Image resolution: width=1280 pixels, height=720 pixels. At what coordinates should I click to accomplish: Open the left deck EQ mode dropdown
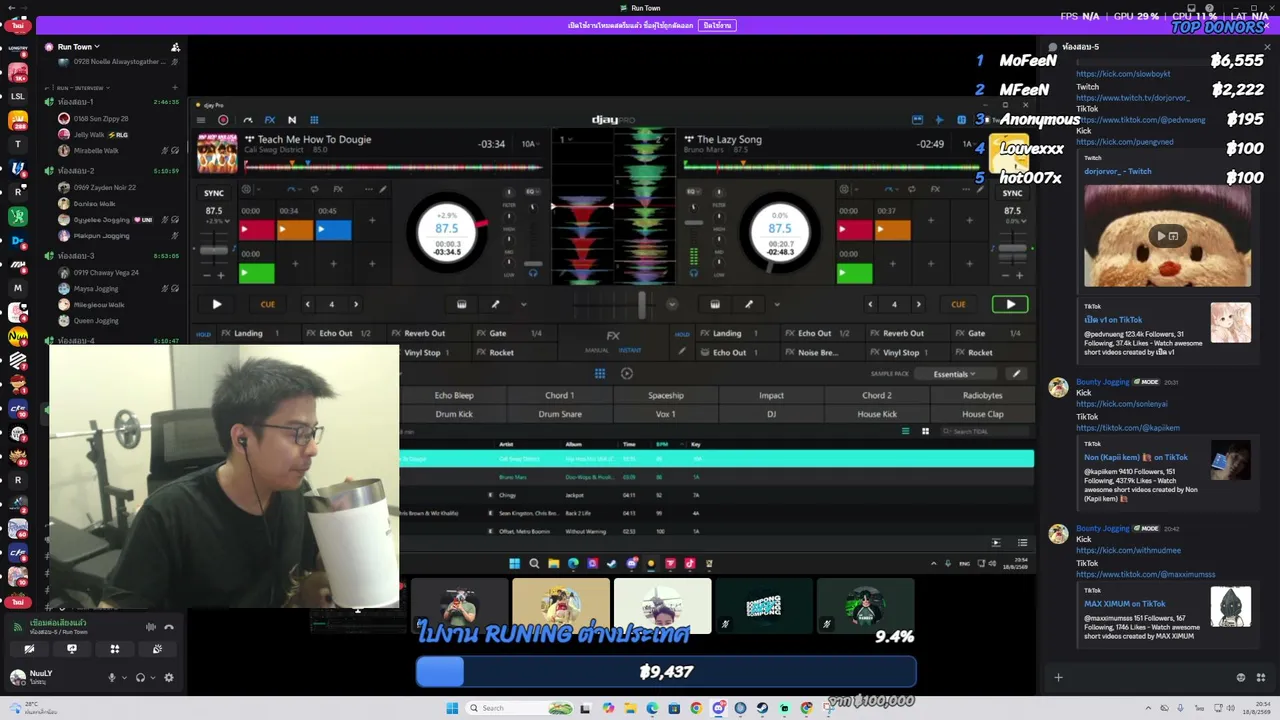pyautogui.click(x=532, y=191)
